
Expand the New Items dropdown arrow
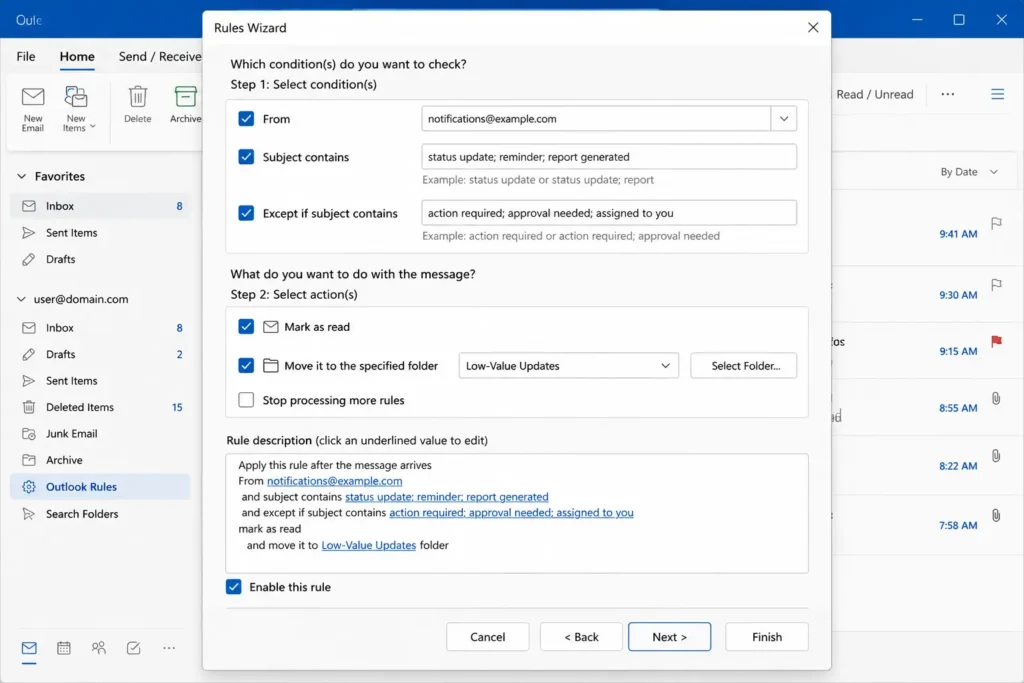[93, 127]
